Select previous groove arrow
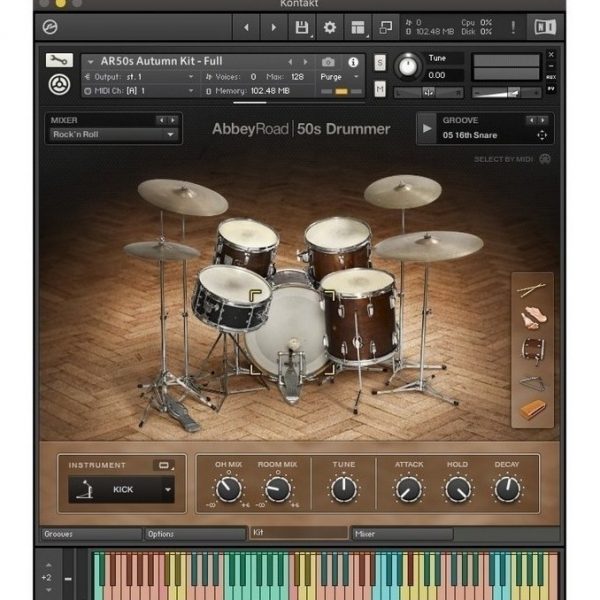The image size is (600, 600). click(x=532, y=120)
